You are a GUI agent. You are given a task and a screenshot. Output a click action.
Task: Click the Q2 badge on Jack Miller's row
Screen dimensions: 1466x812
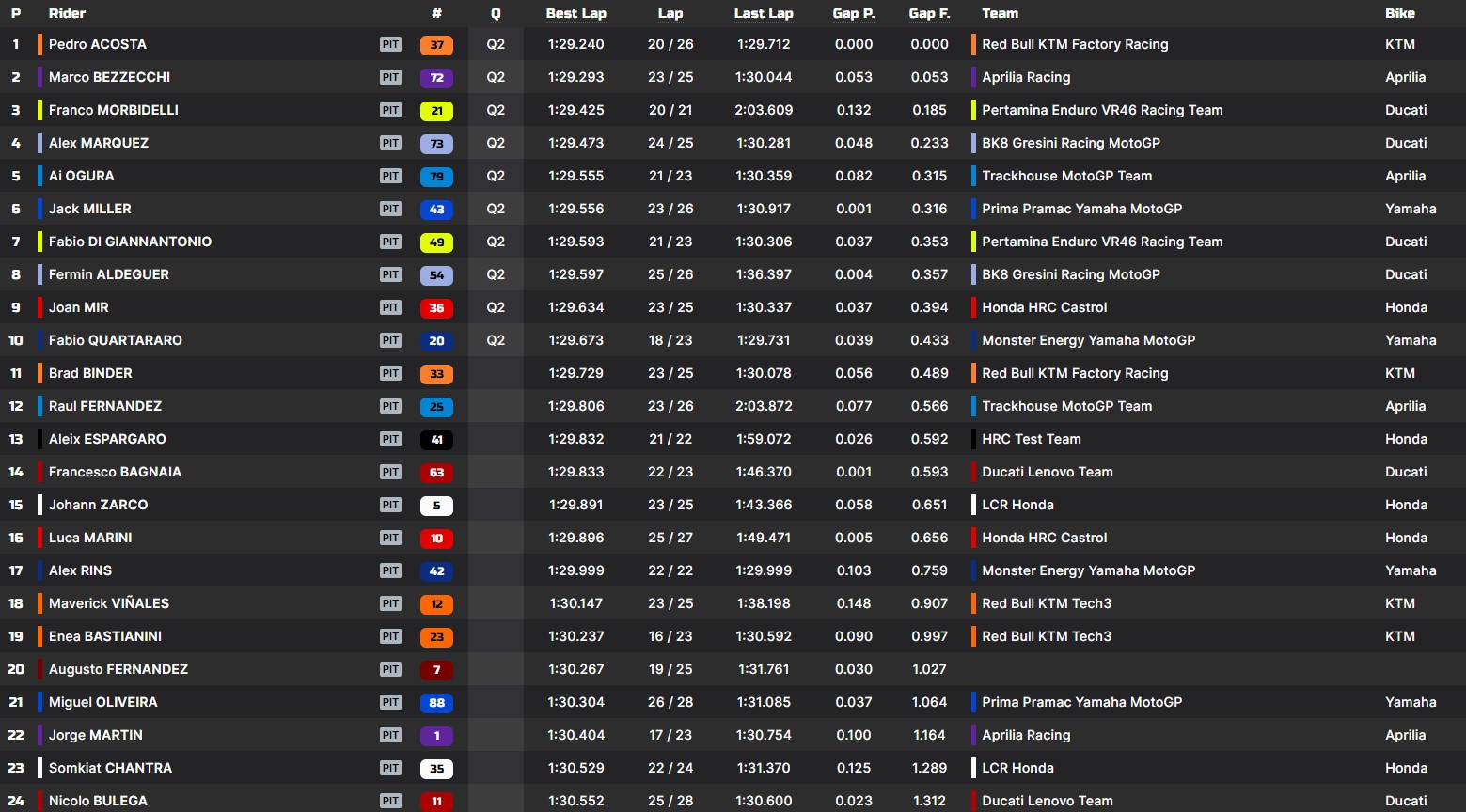pyautogui.click(x=495, y=209)
